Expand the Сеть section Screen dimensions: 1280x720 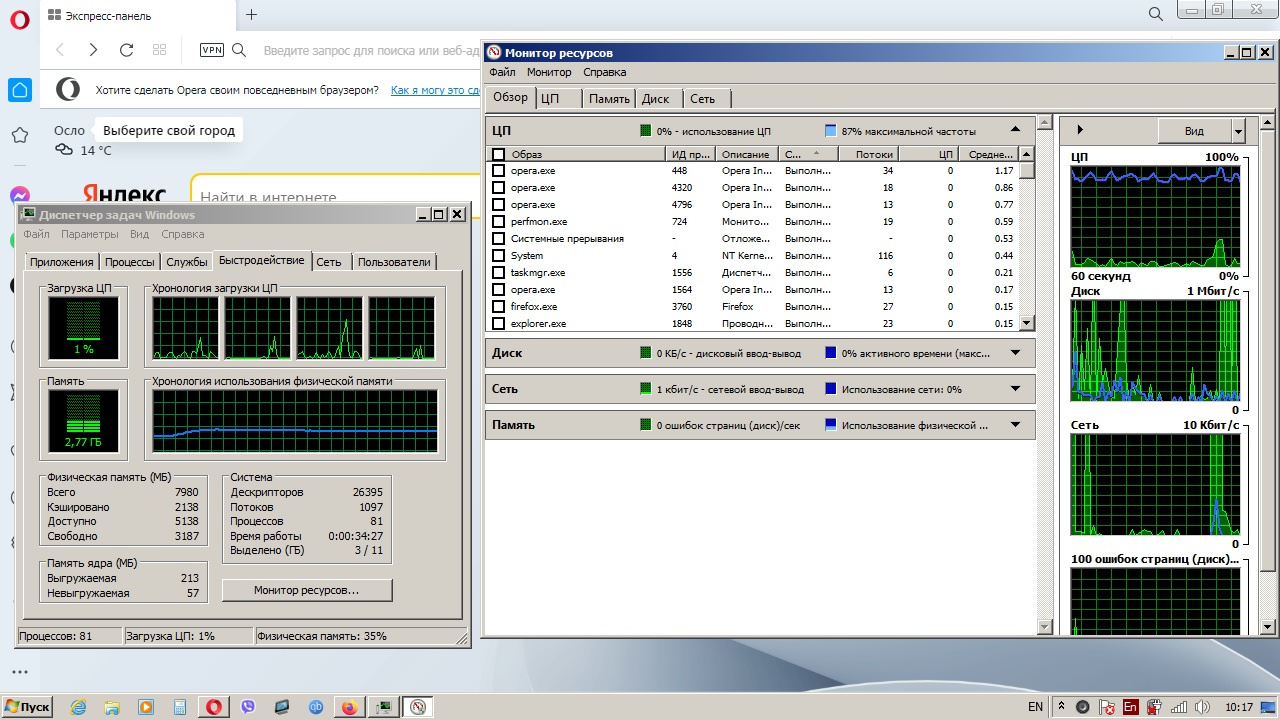click(x=1016, y=389)
